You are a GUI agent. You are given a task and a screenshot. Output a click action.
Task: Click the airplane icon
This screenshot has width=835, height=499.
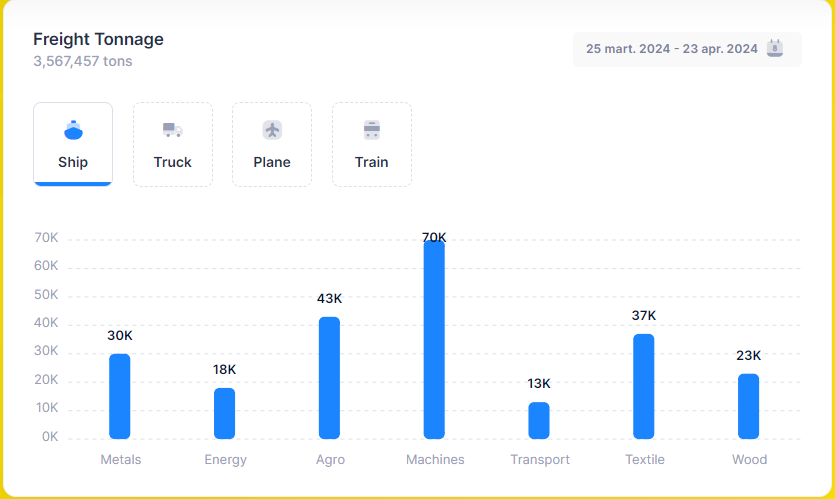pos(272,130)
